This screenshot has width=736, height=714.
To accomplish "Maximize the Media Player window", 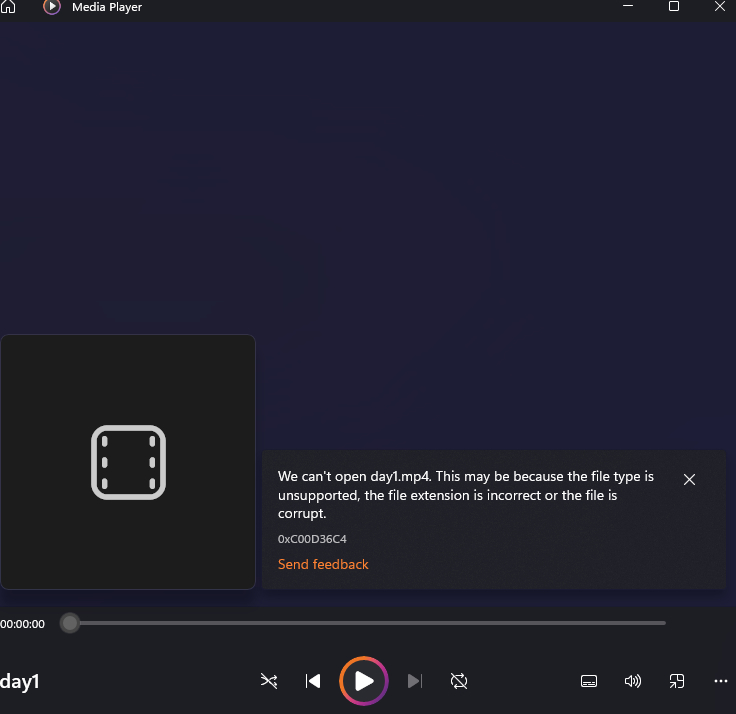I will coord(674,7).
